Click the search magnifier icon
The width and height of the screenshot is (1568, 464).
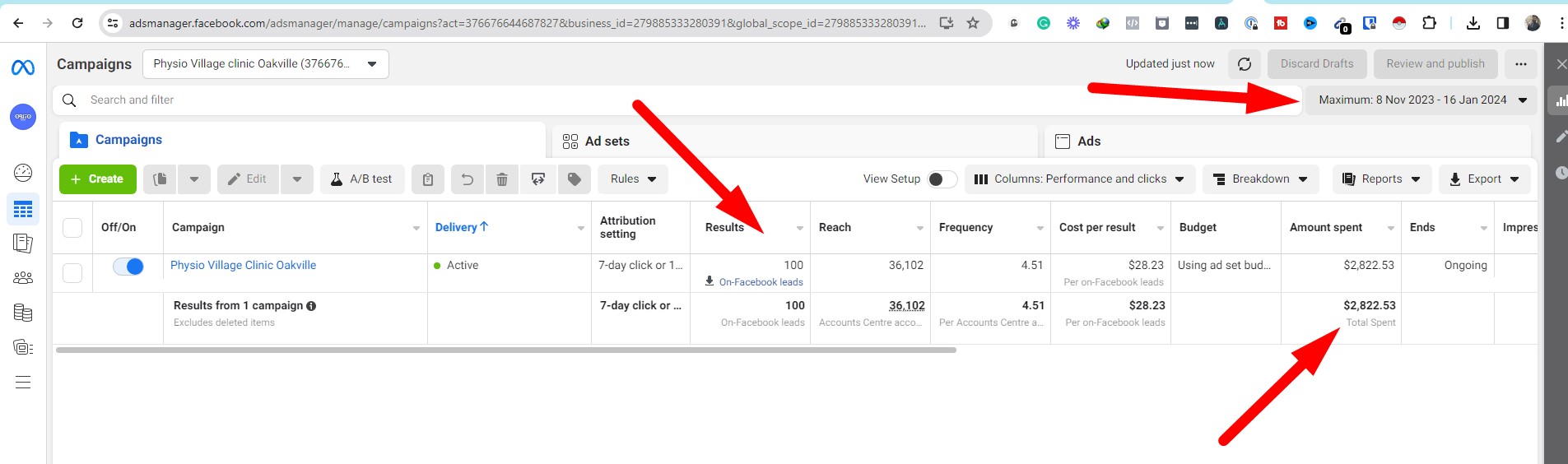click(x=70, y=100)
